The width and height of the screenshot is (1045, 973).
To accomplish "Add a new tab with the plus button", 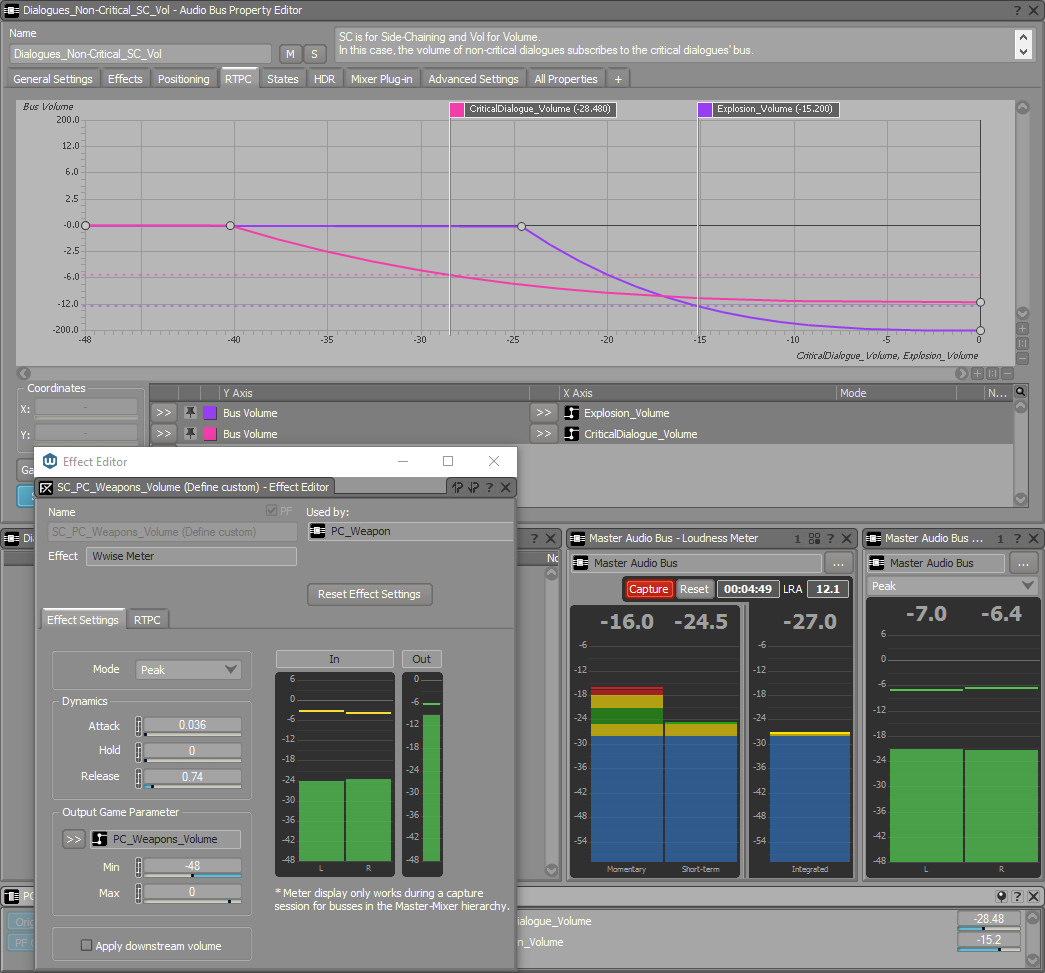I will (618, 79).
